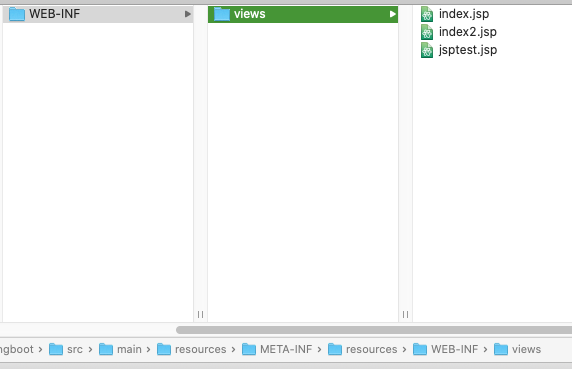Go to first resources path bar item
Image resolution: width=572 pixels, height=369 pixels.
[201, 349]
